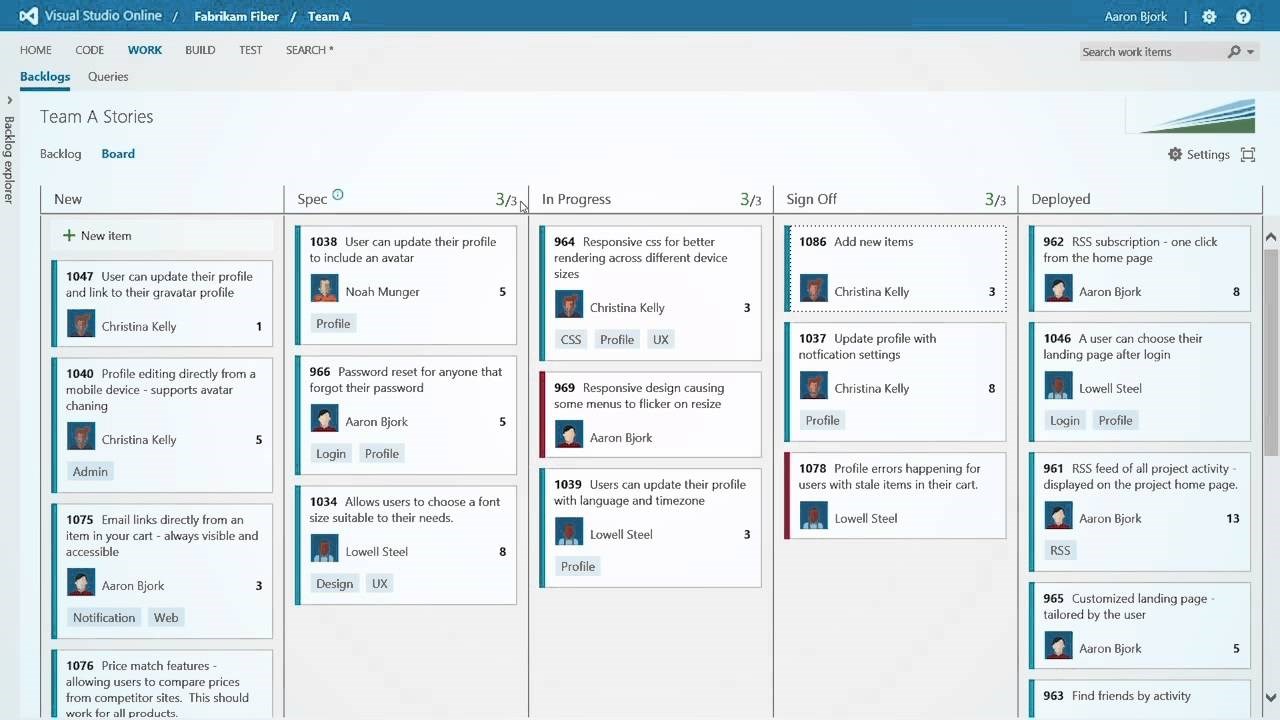This screenshot has height=720, width=1280.
Task: Click Christina Kelly avatar on card 1040
Action: pos(81,437)
